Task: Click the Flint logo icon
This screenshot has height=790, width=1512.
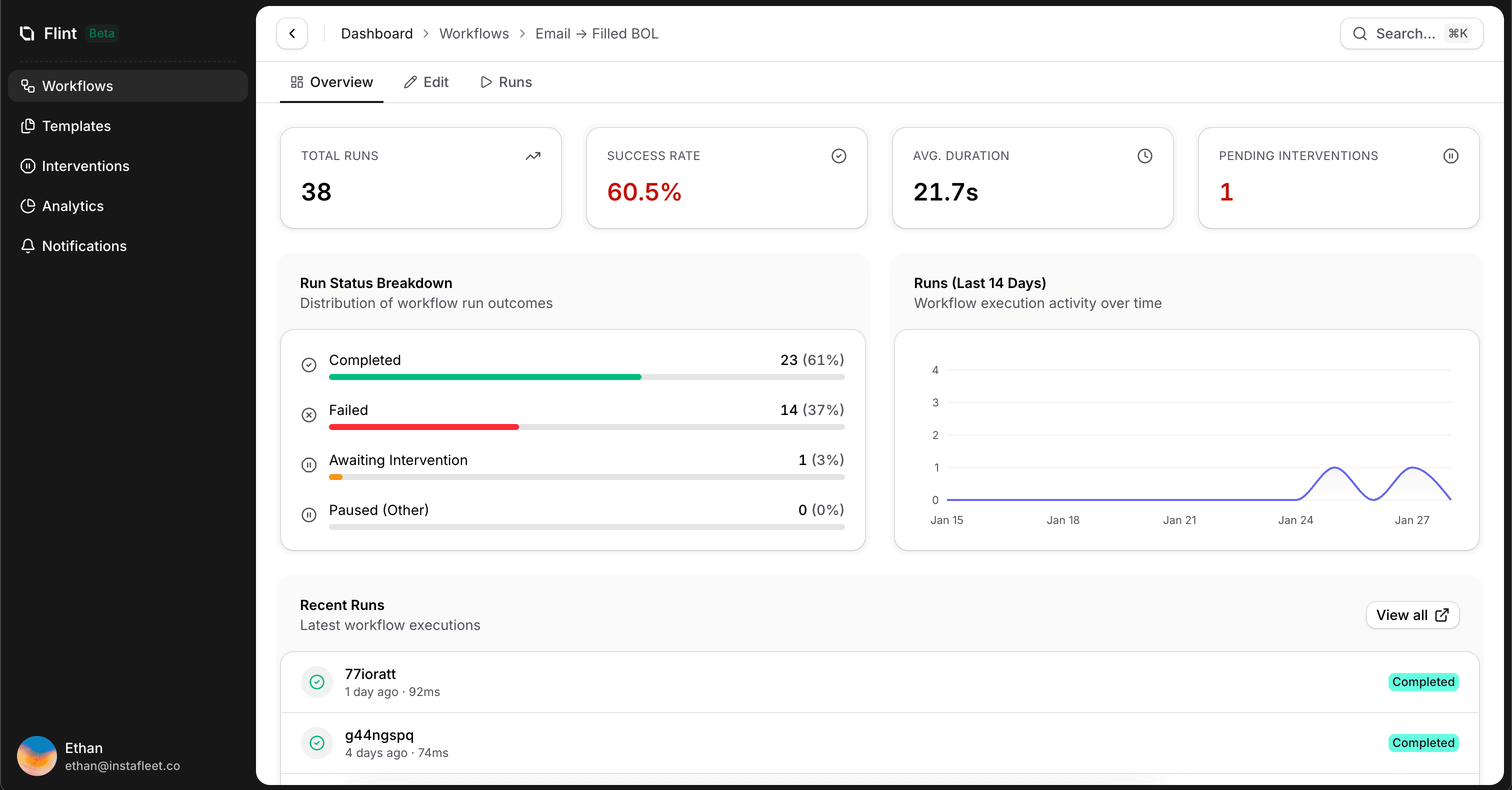Action: click(26, 33)
